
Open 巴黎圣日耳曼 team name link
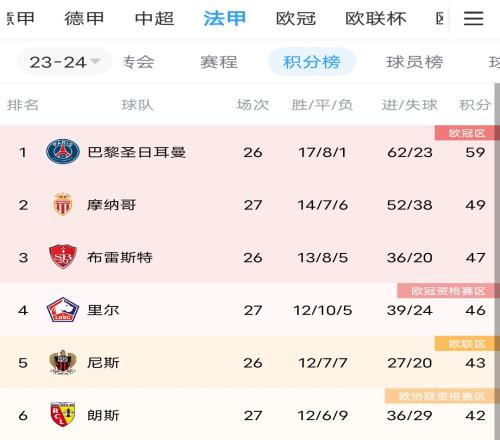click(136, 152)
